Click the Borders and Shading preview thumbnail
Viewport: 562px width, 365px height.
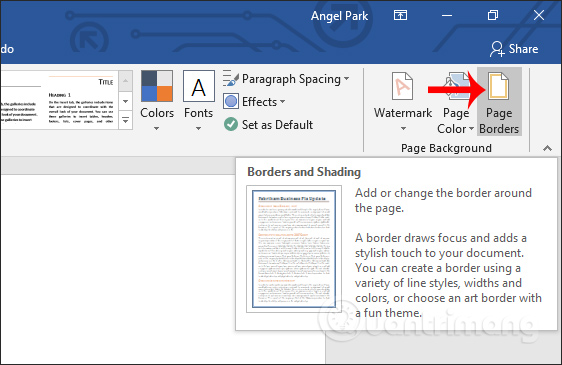[294, 249]
